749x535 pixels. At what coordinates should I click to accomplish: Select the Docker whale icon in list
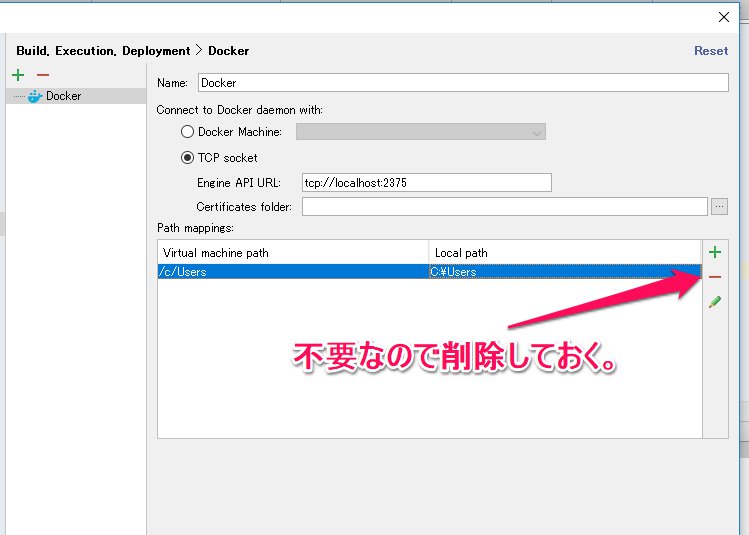(35, 96)
